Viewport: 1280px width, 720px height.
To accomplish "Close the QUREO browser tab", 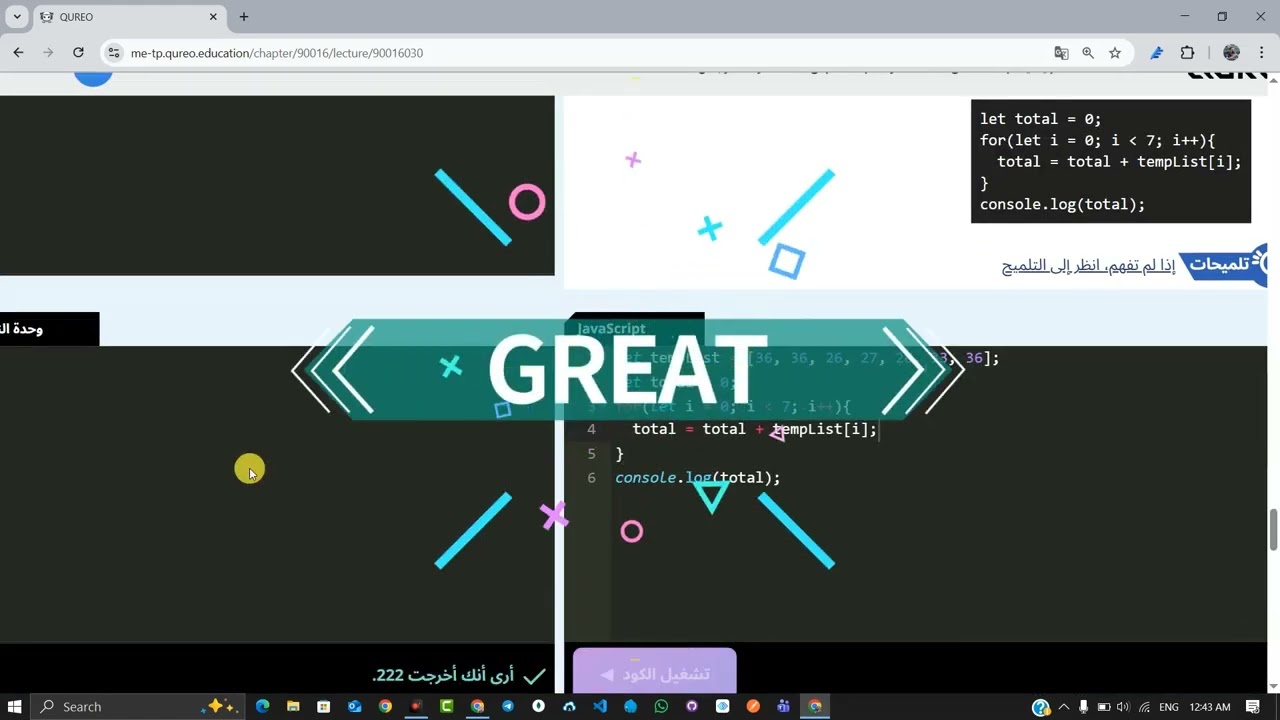I will click(x=213, y=17).
